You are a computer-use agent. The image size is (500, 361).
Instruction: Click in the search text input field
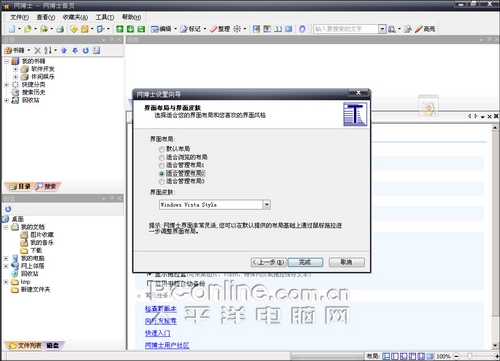click(x=346, y=29)
